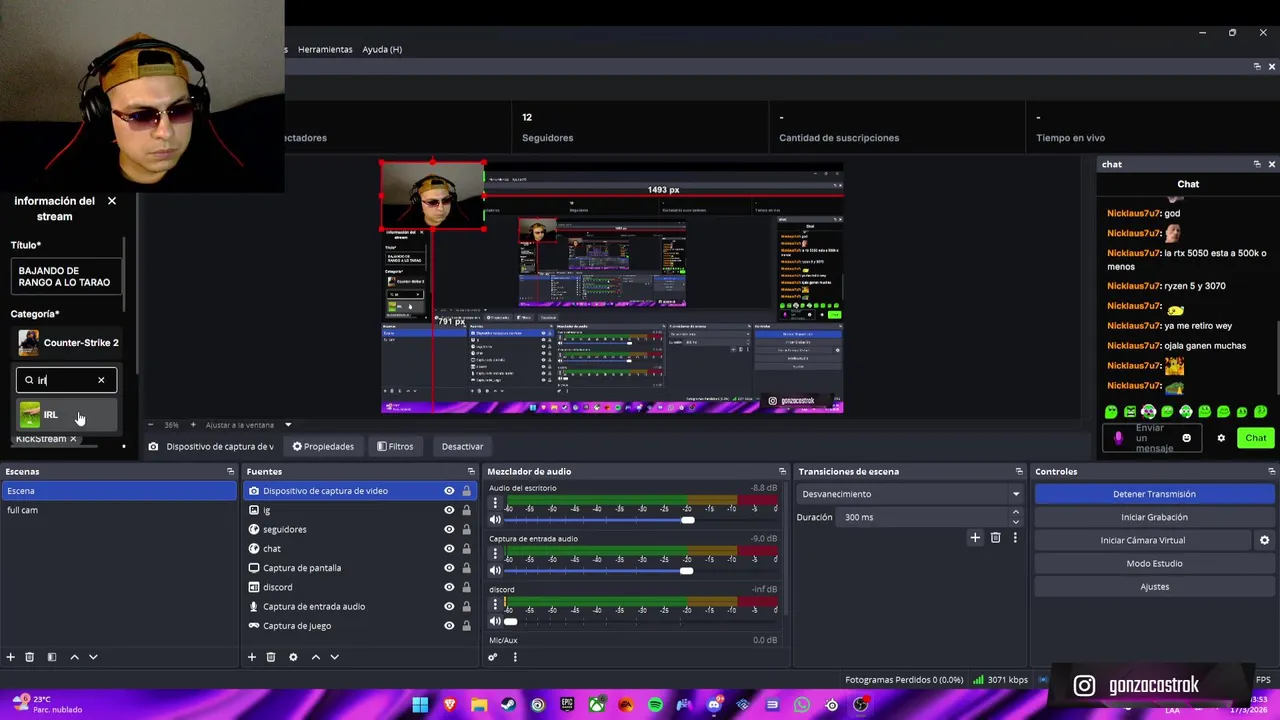1280x720 pixels.
Task: Add a new scene with plus icon
Action: coord(10,657)
